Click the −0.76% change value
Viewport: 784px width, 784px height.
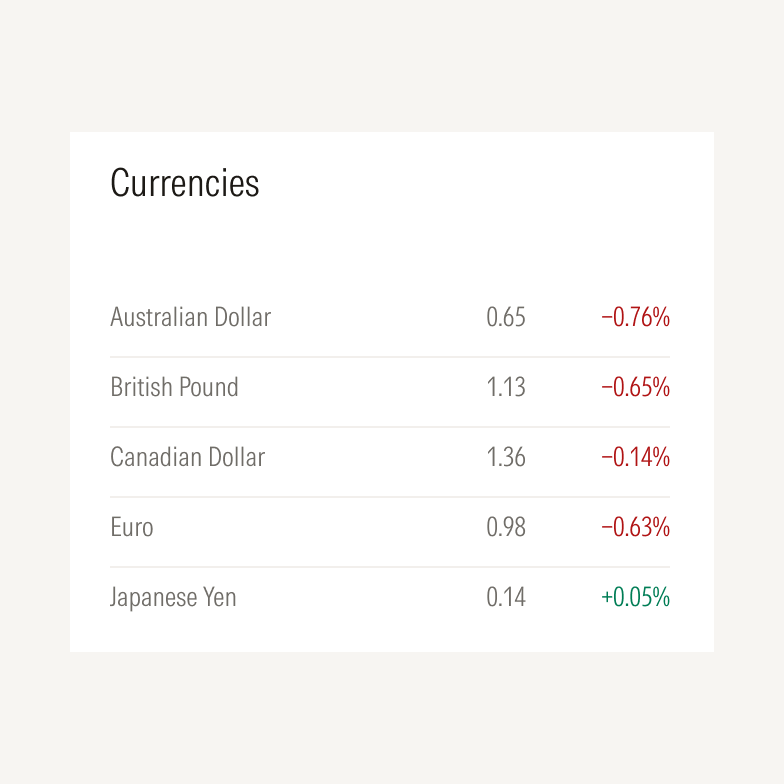click(635, 318)
